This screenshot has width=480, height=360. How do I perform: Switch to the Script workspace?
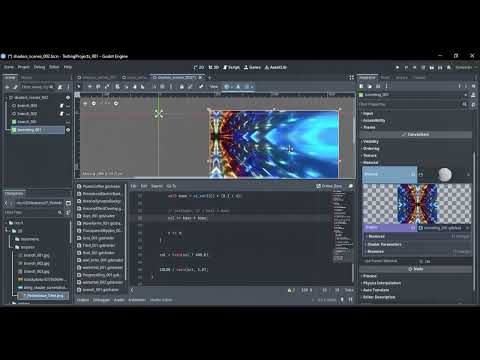[x=231, y=67]
